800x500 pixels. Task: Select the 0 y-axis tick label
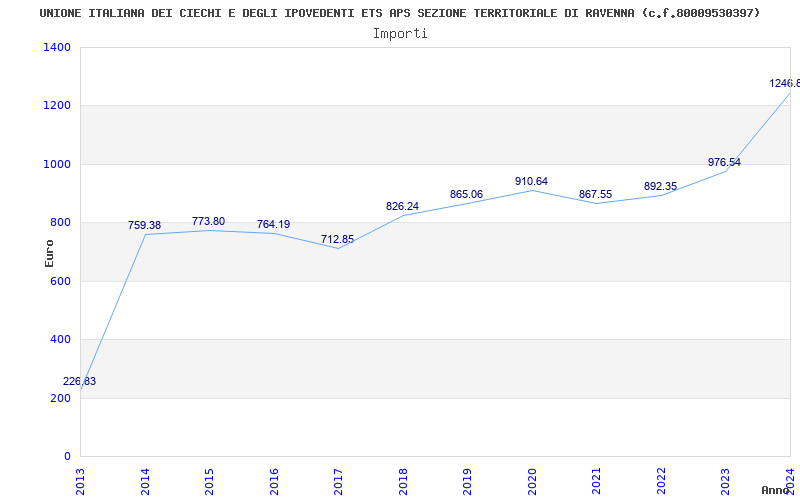pyautogui.click(x=67, y=456)
